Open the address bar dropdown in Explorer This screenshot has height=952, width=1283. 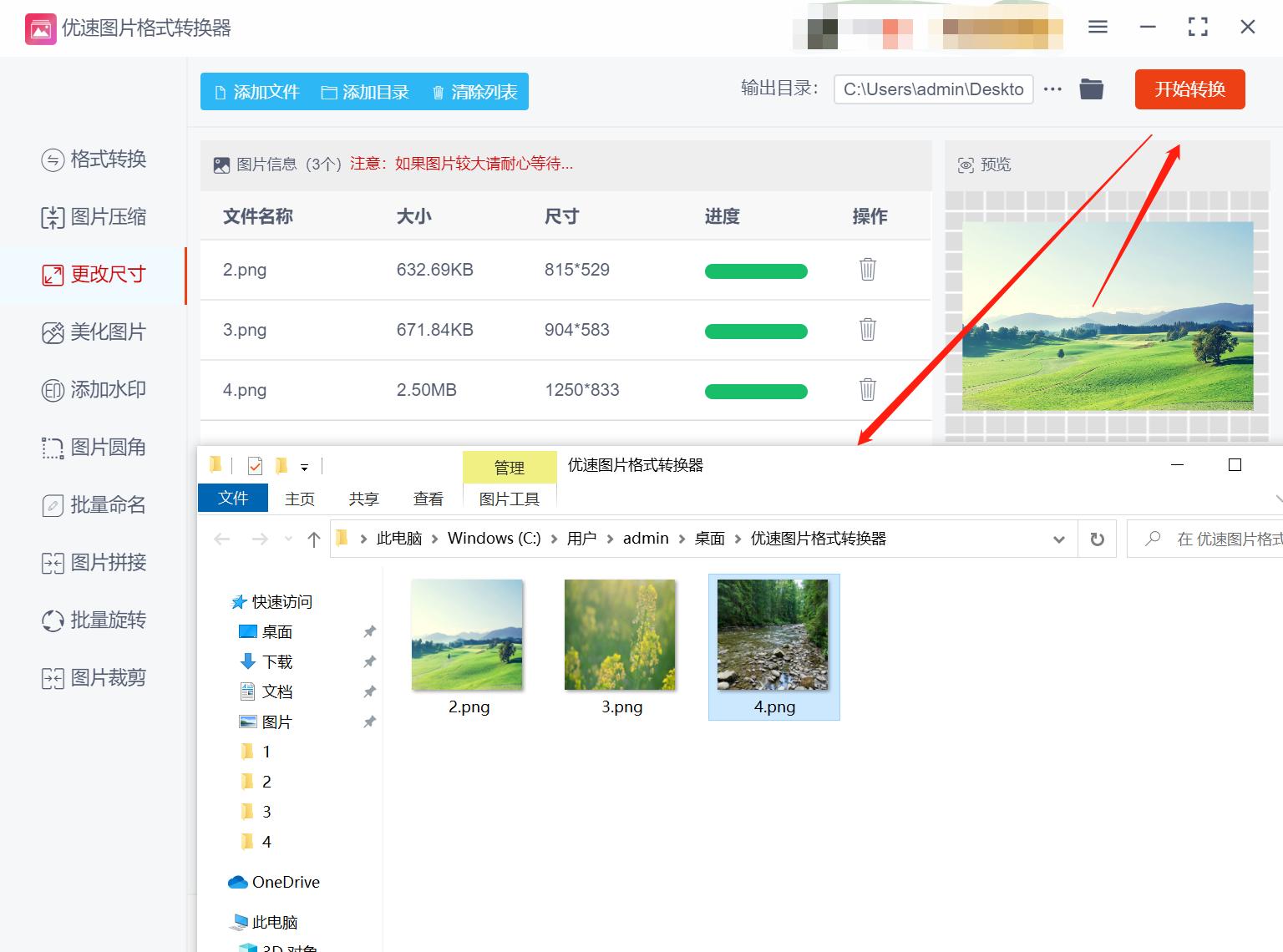pyautogui.click(x=1059, y=539)
